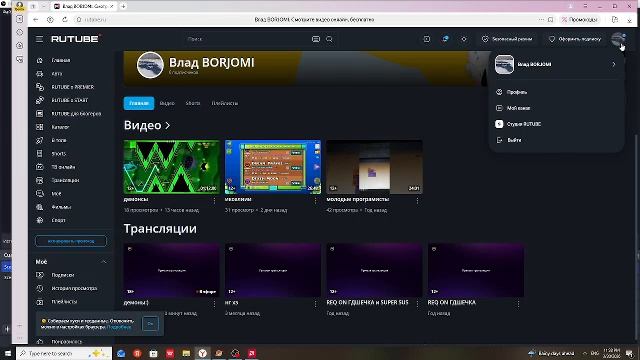The width and height of the screenshot is (640, 360).
Task: Accept cookies with Ок button
Action: coord(150,324)
